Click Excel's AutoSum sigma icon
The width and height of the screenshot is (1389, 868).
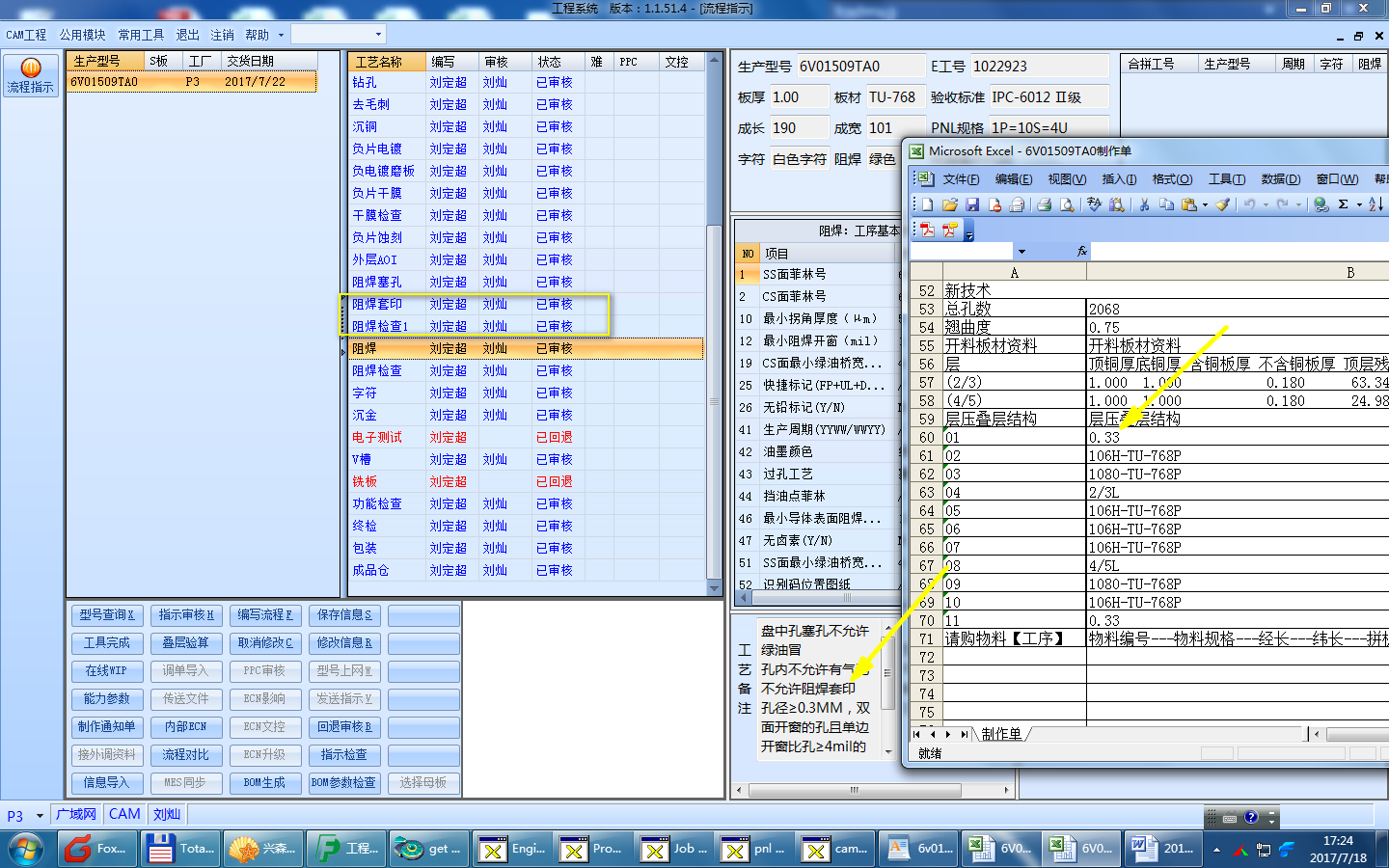click(x=1344, y=204)
